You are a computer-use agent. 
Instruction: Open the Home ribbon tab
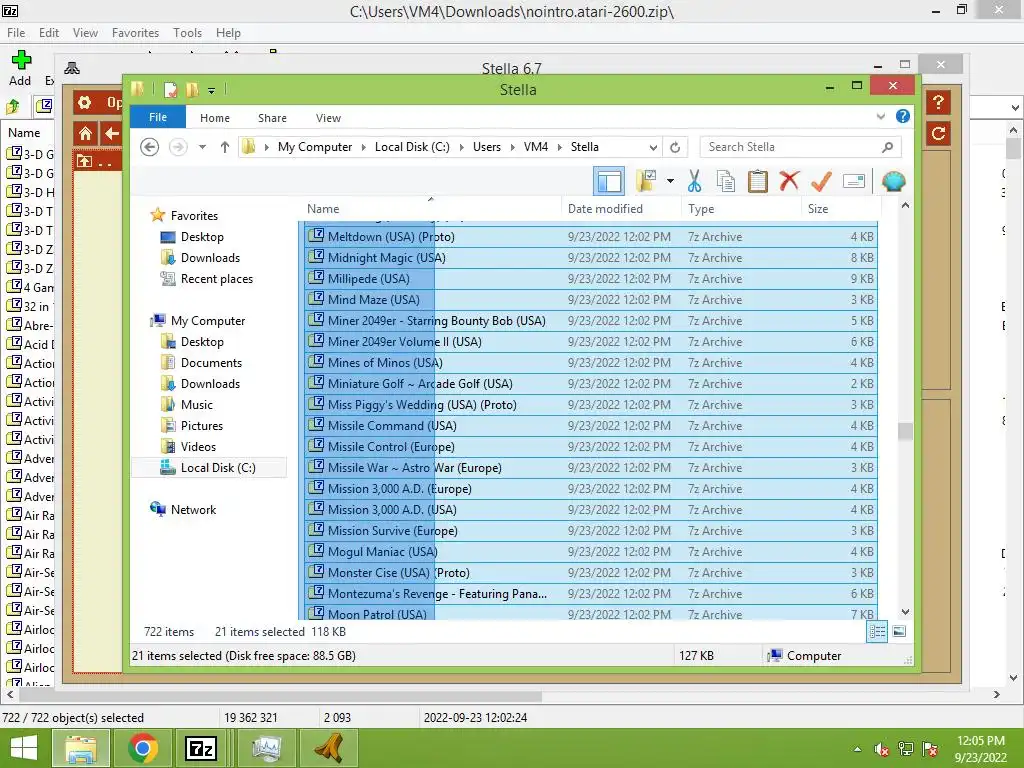click(x=215, y=118)
